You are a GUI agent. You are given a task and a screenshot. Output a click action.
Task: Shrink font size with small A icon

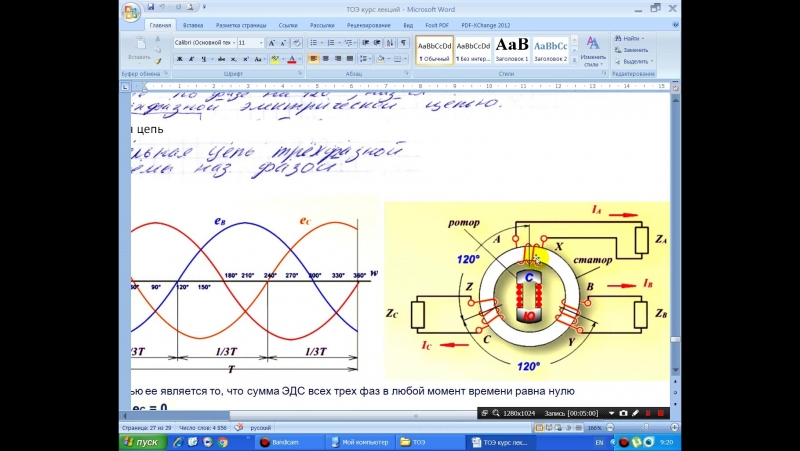pos(283,43)
